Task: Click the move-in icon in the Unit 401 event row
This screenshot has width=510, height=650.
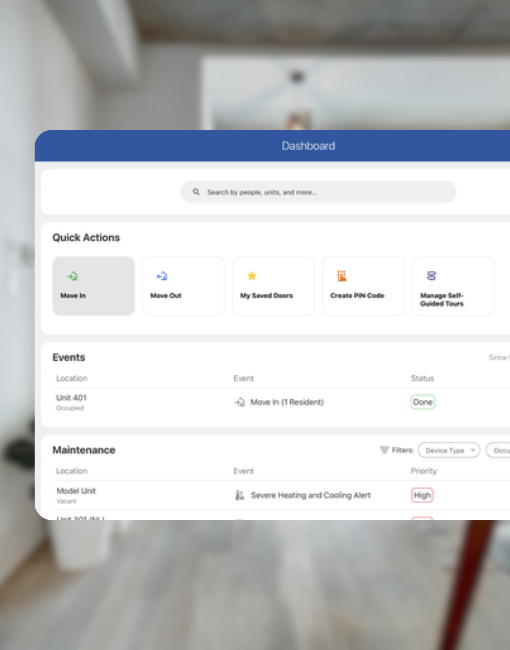Action: pos(239,402)
